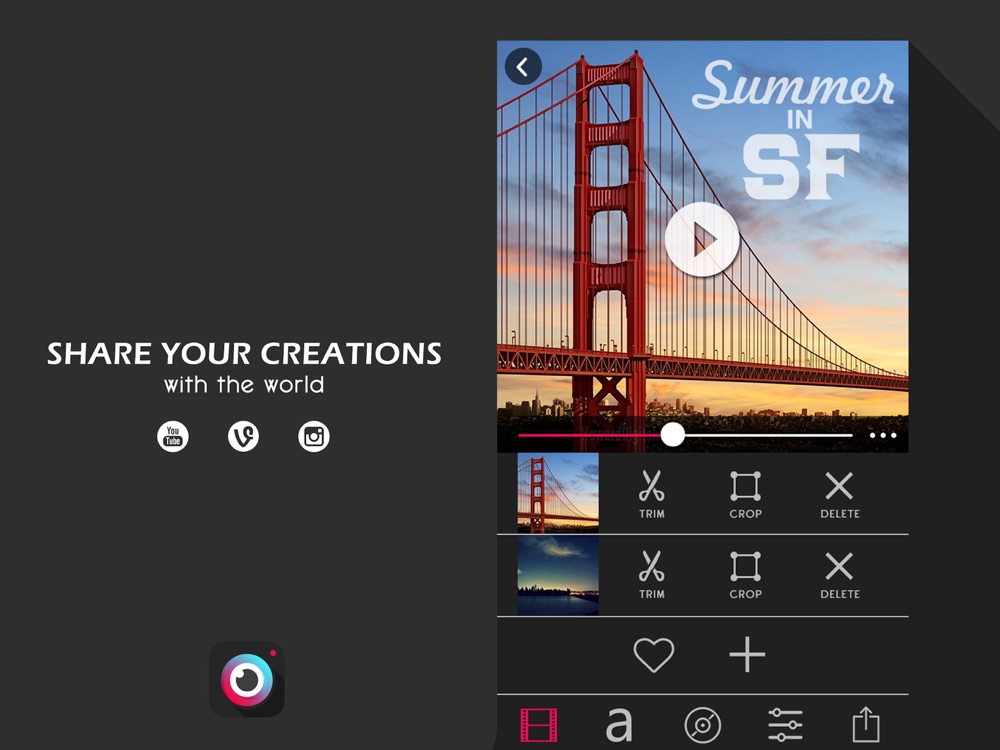Crop the Golden Gate bridge clip
The height and width of the screenshot is (750, 1000).
coord(746,494)
